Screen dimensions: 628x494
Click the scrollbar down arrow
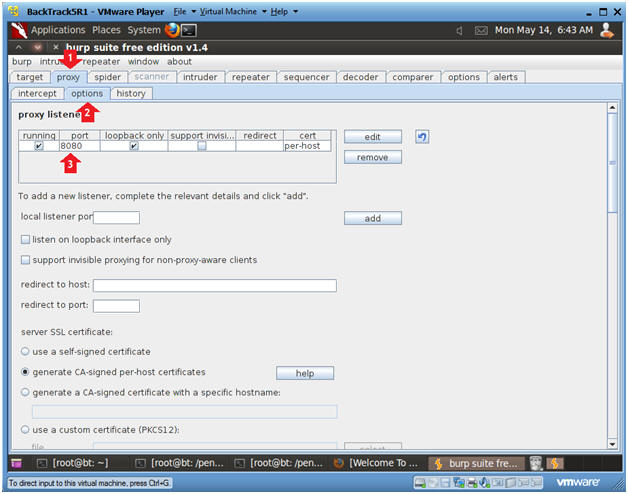point(612,444)
